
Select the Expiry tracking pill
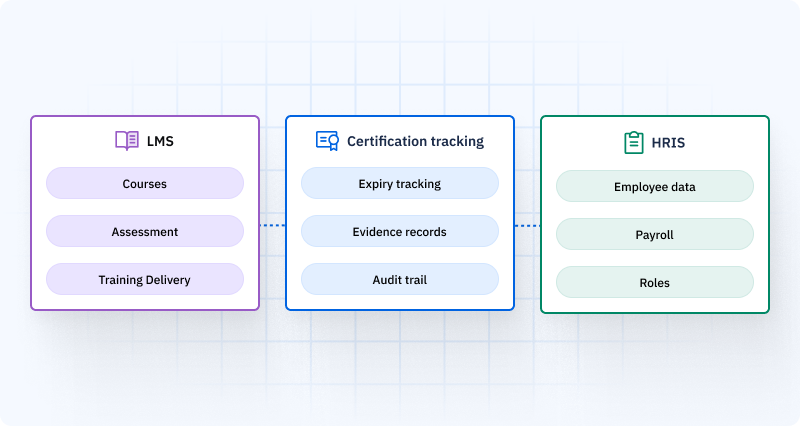400,184
